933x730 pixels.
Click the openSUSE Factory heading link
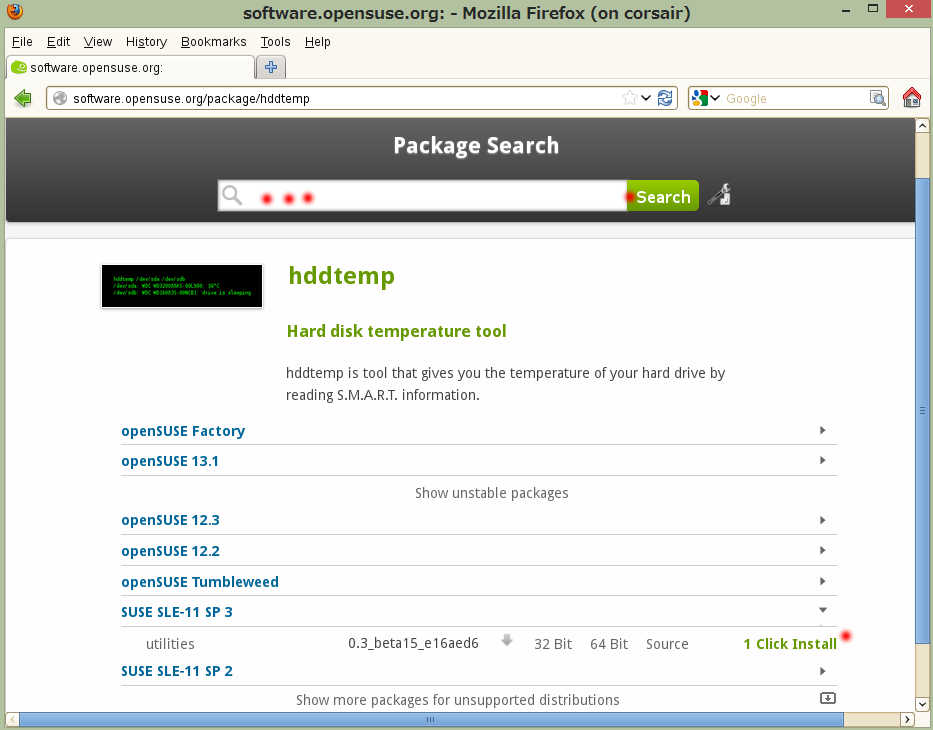(183, 431)
